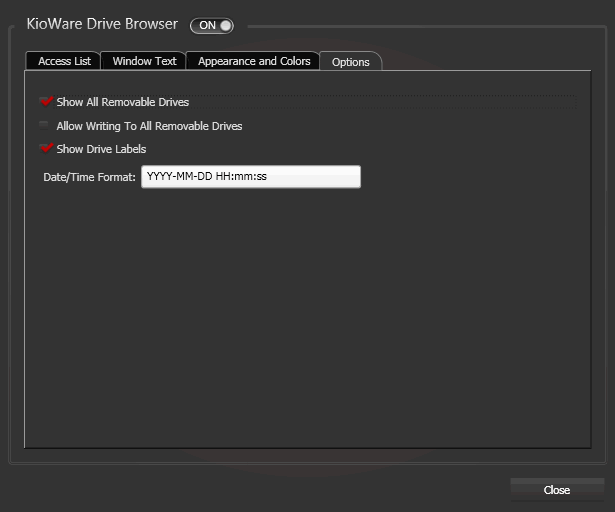Enable Allow Writing To All Removable Drives
Screen dimensions: 615x512
coord(44,126)
